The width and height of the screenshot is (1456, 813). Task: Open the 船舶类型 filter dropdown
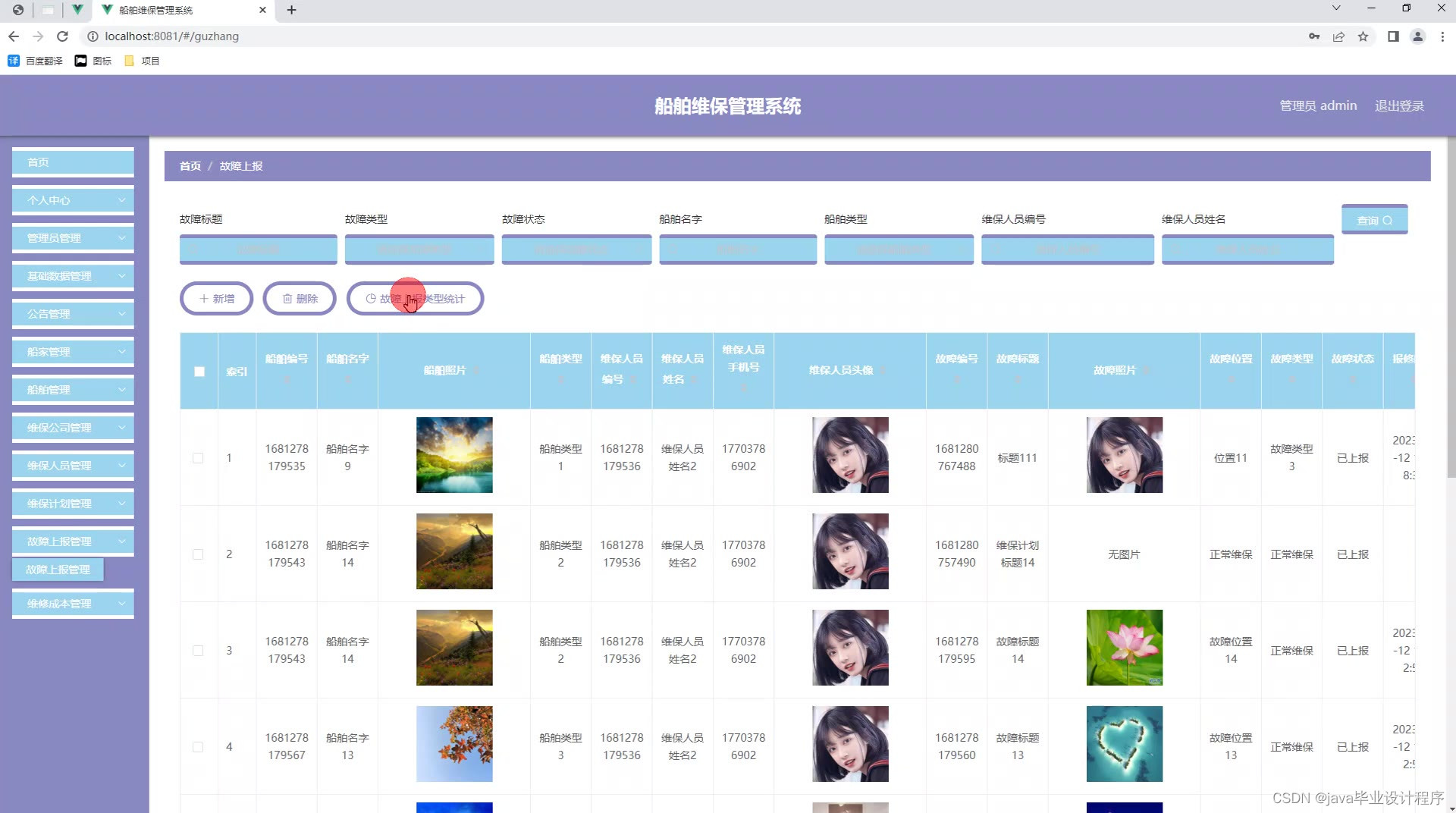899,250
